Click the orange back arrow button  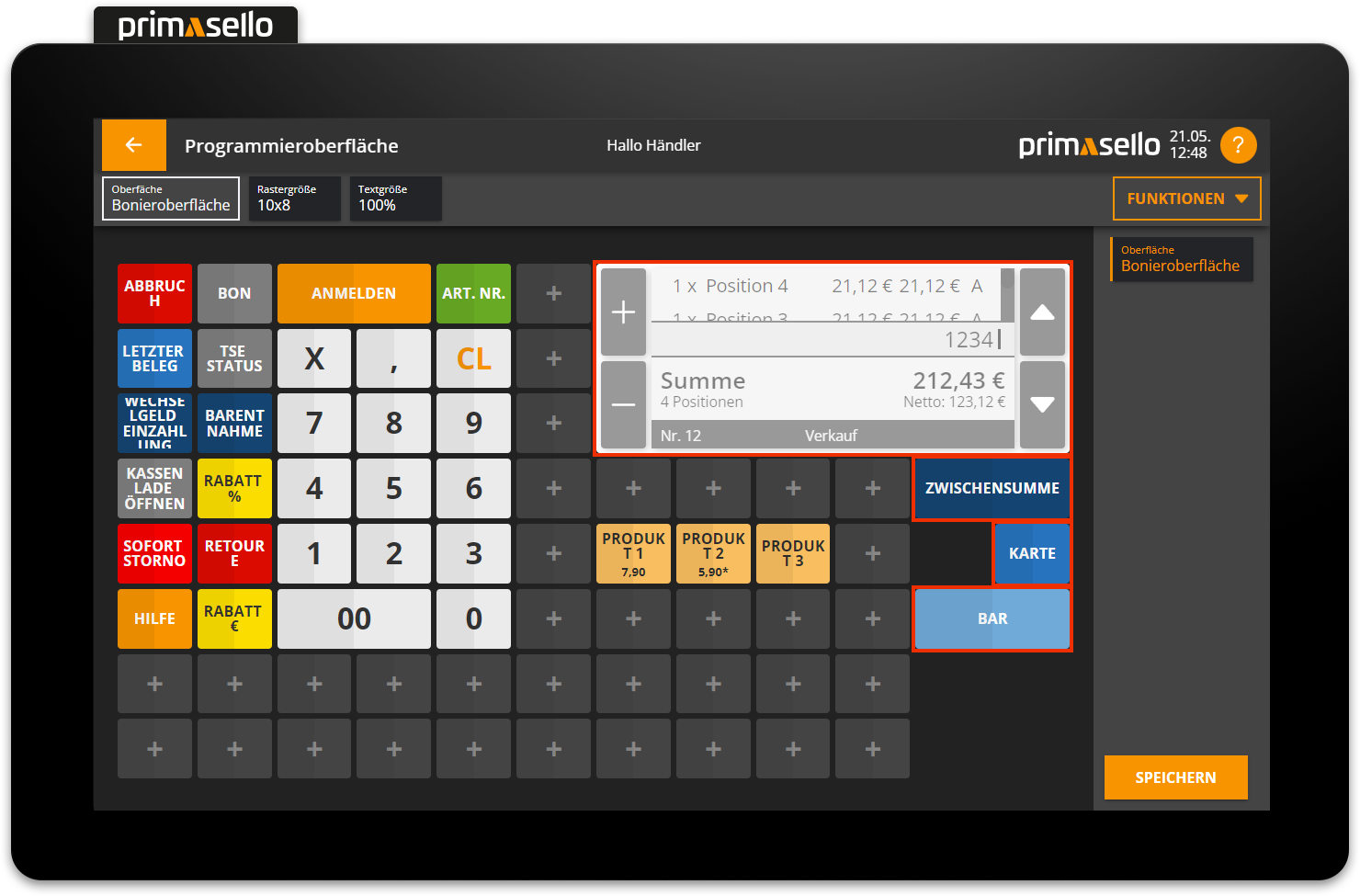click(134, 145)
